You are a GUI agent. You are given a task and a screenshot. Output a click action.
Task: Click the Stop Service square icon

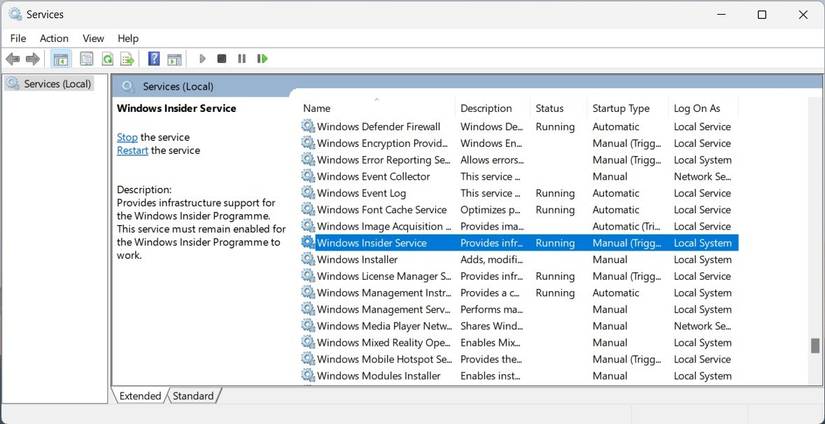[222, 59]
